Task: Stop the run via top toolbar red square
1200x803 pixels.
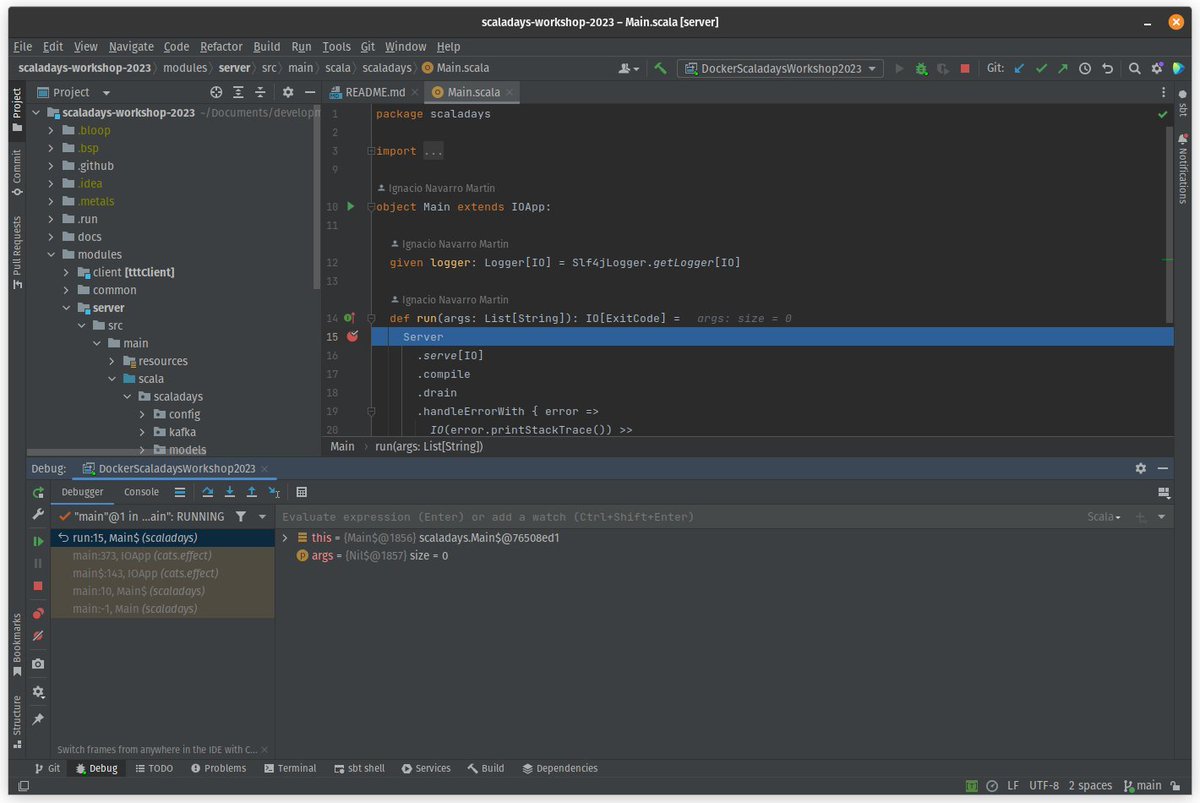Action: pos(965,68)
